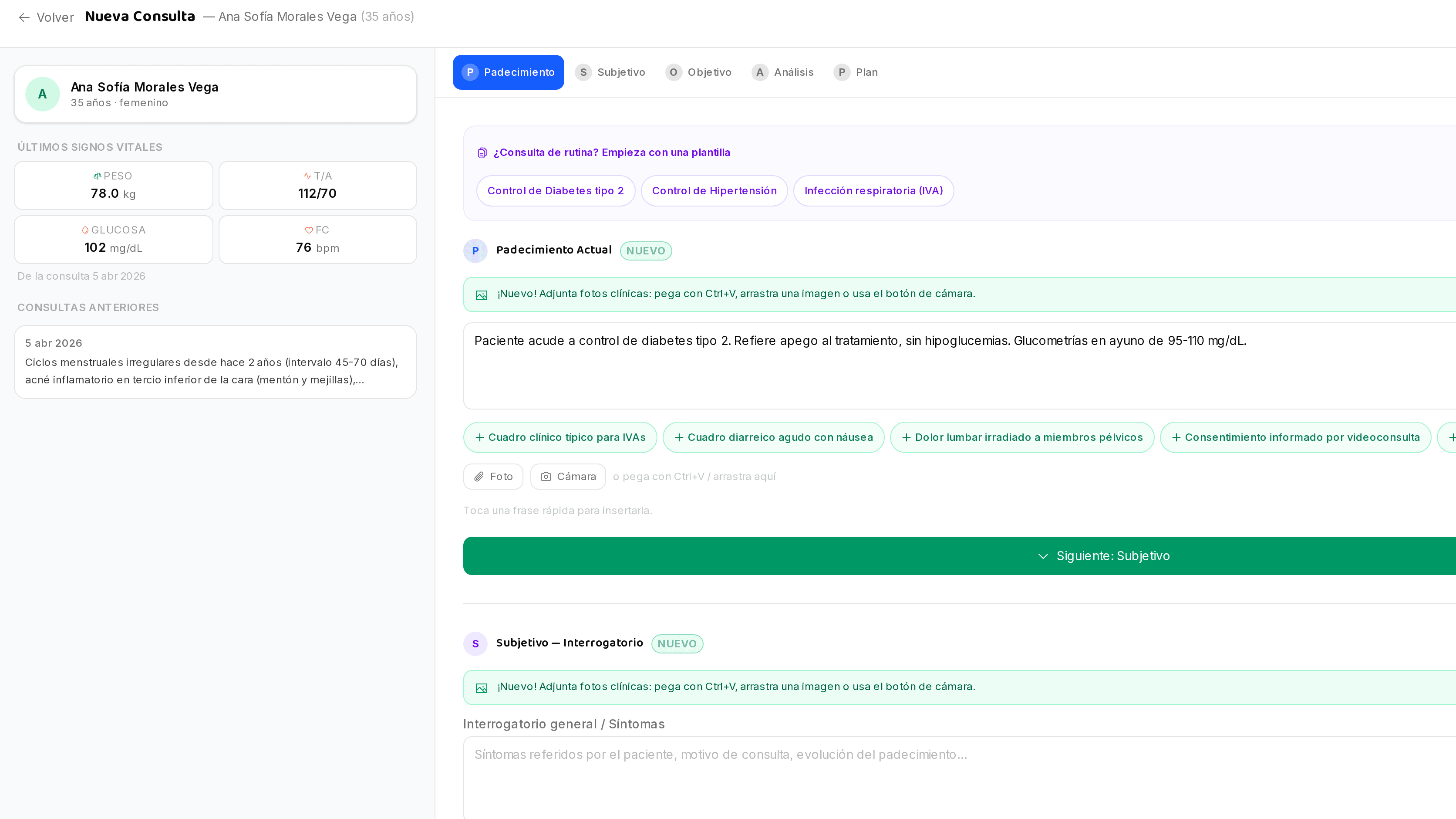Image resolution: width=1456 pixels, height=819 pixels.
Task: Click the ÚLTIMOS SIGNOS VITALES heading
Action: pos(90,148)
